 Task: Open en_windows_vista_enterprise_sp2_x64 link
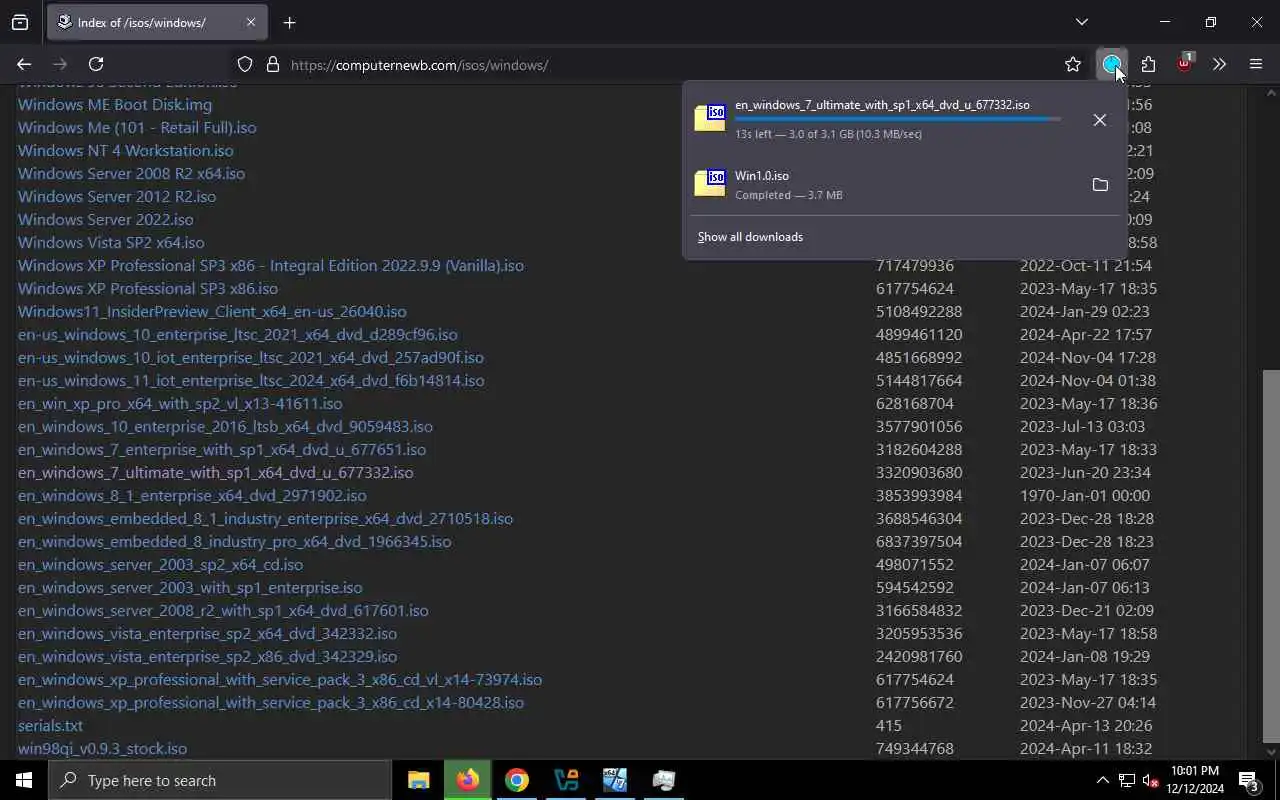pos(207,633)
